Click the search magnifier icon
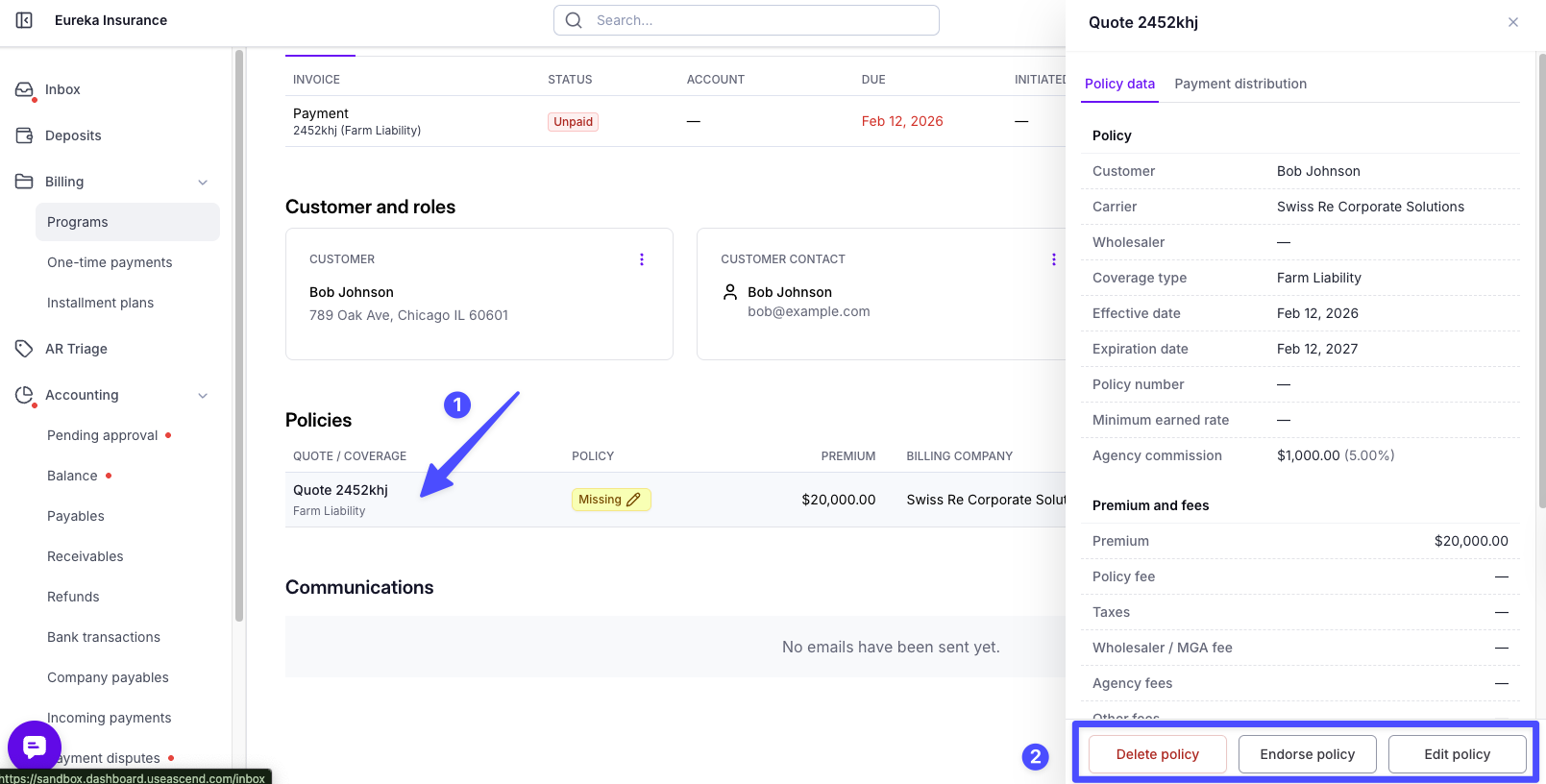Viewport: 1546px width, 784px height. 574,20
